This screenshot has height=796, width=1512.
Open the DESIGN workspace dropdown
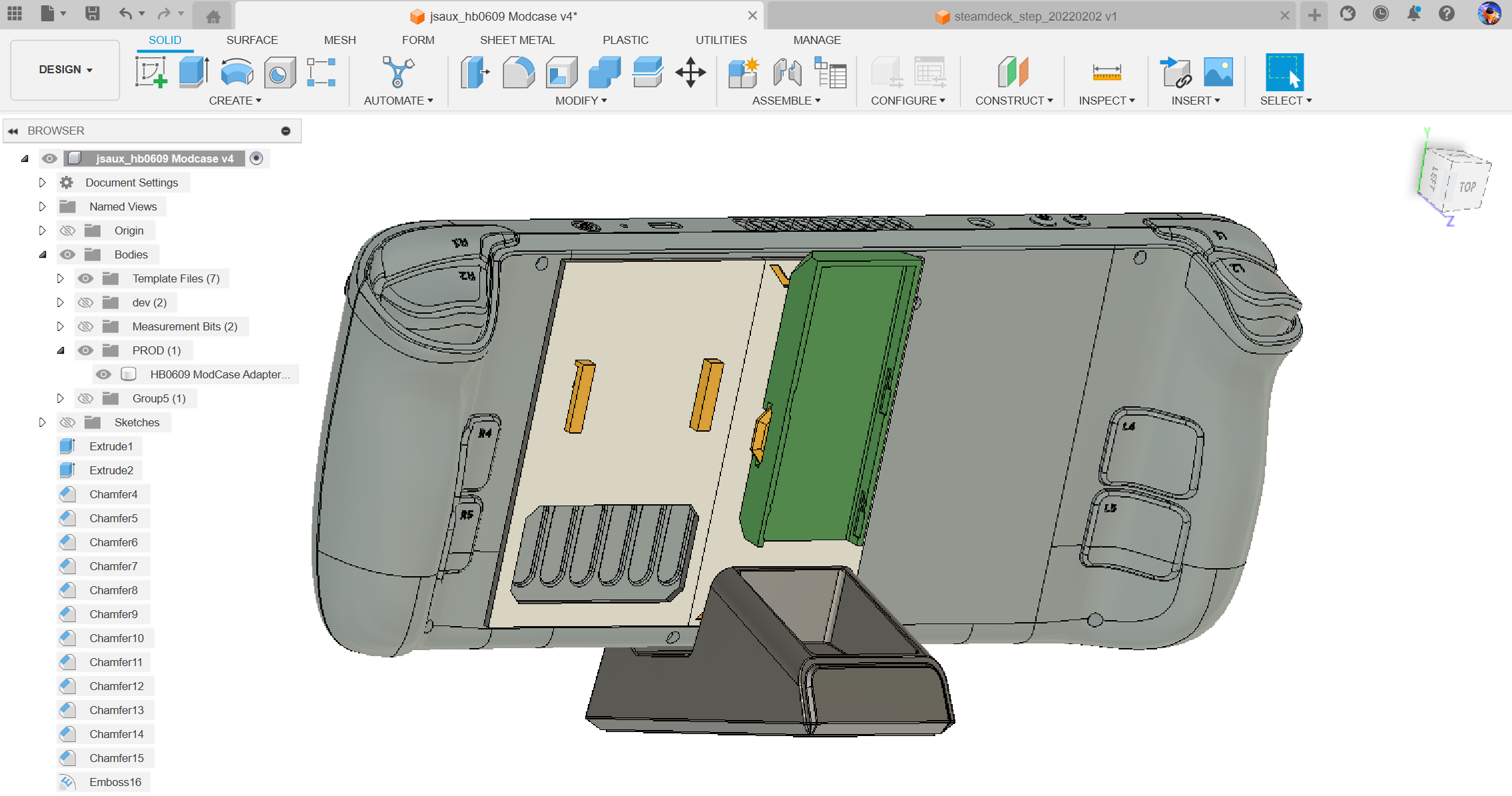(64, 69)
